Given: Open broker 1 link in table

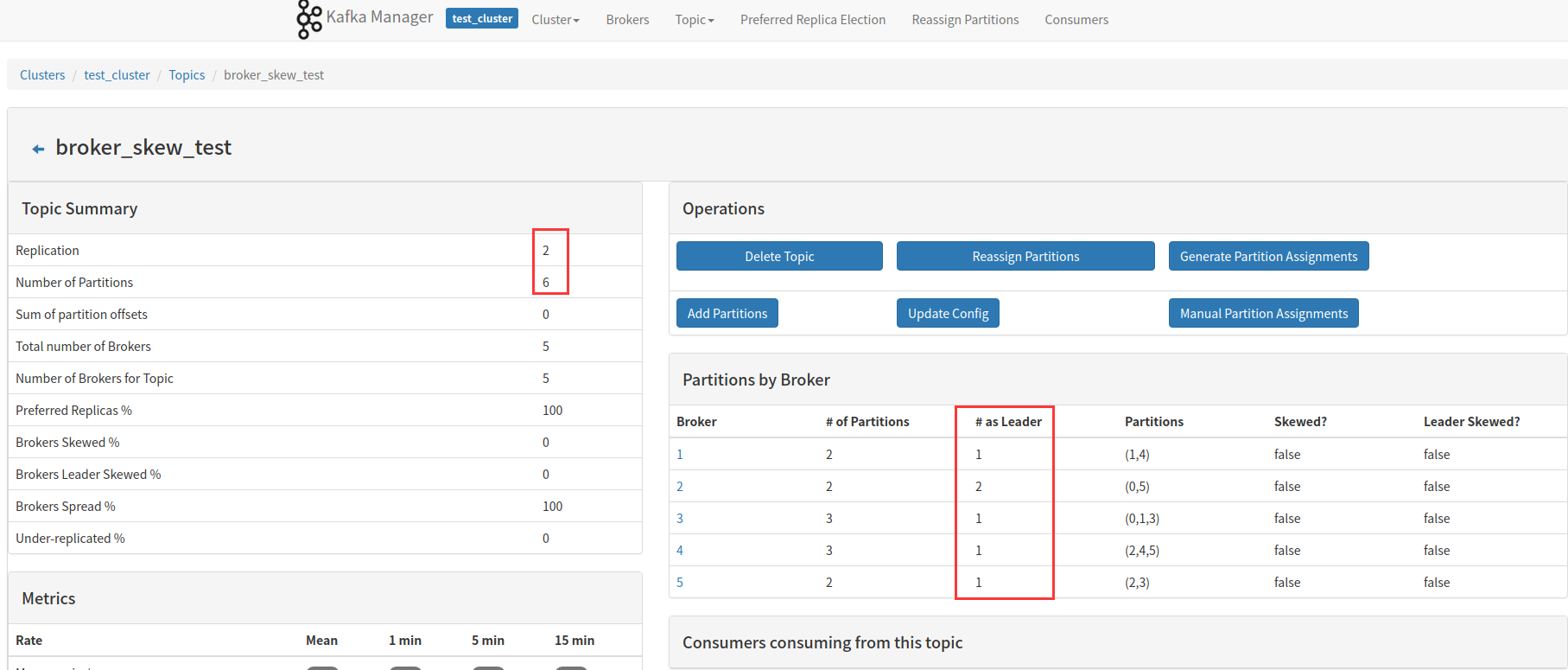Looking at the screenshot, I should pos(680,455).
